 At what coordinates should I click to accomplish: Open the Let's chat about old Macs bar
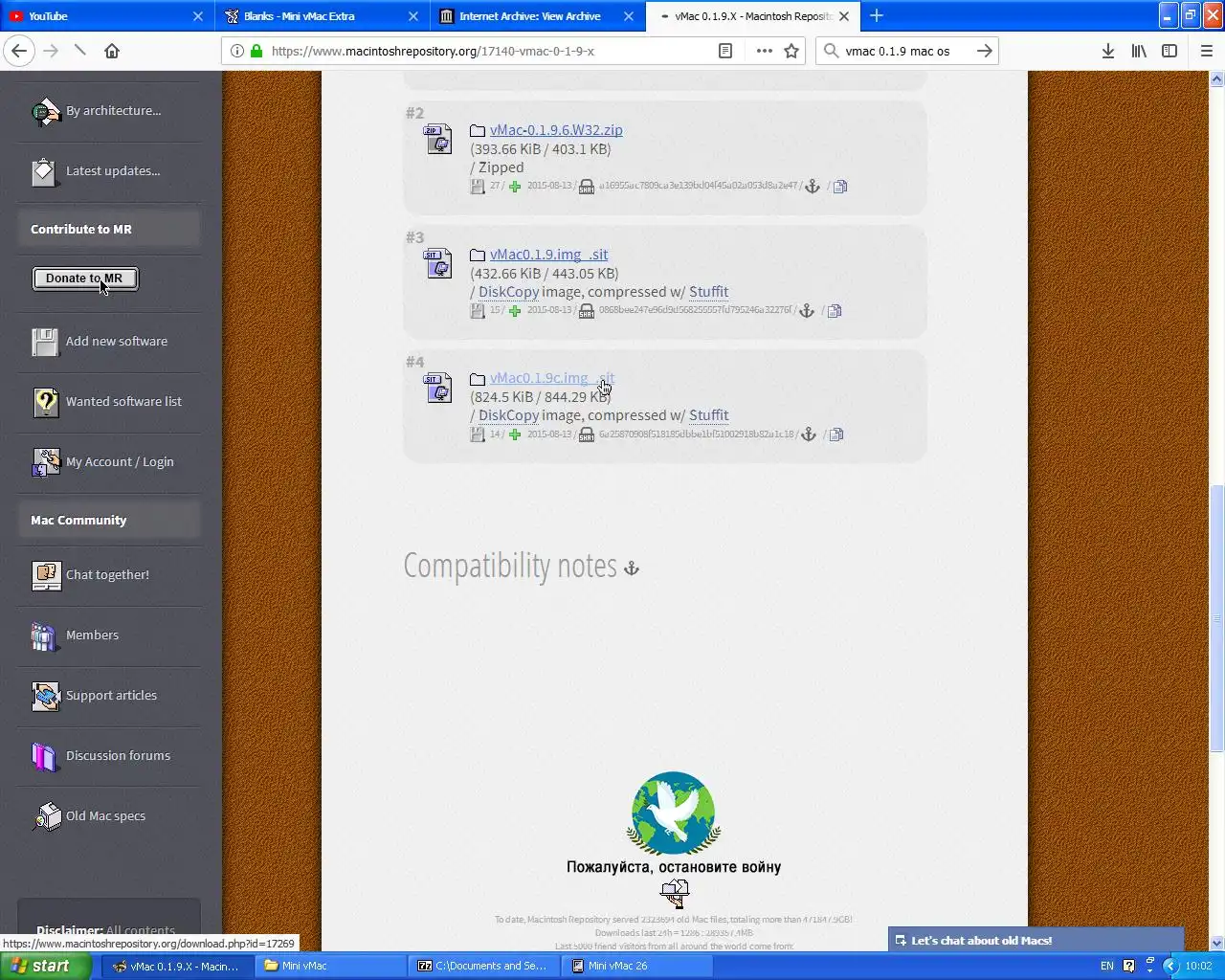click(1036, 941)
